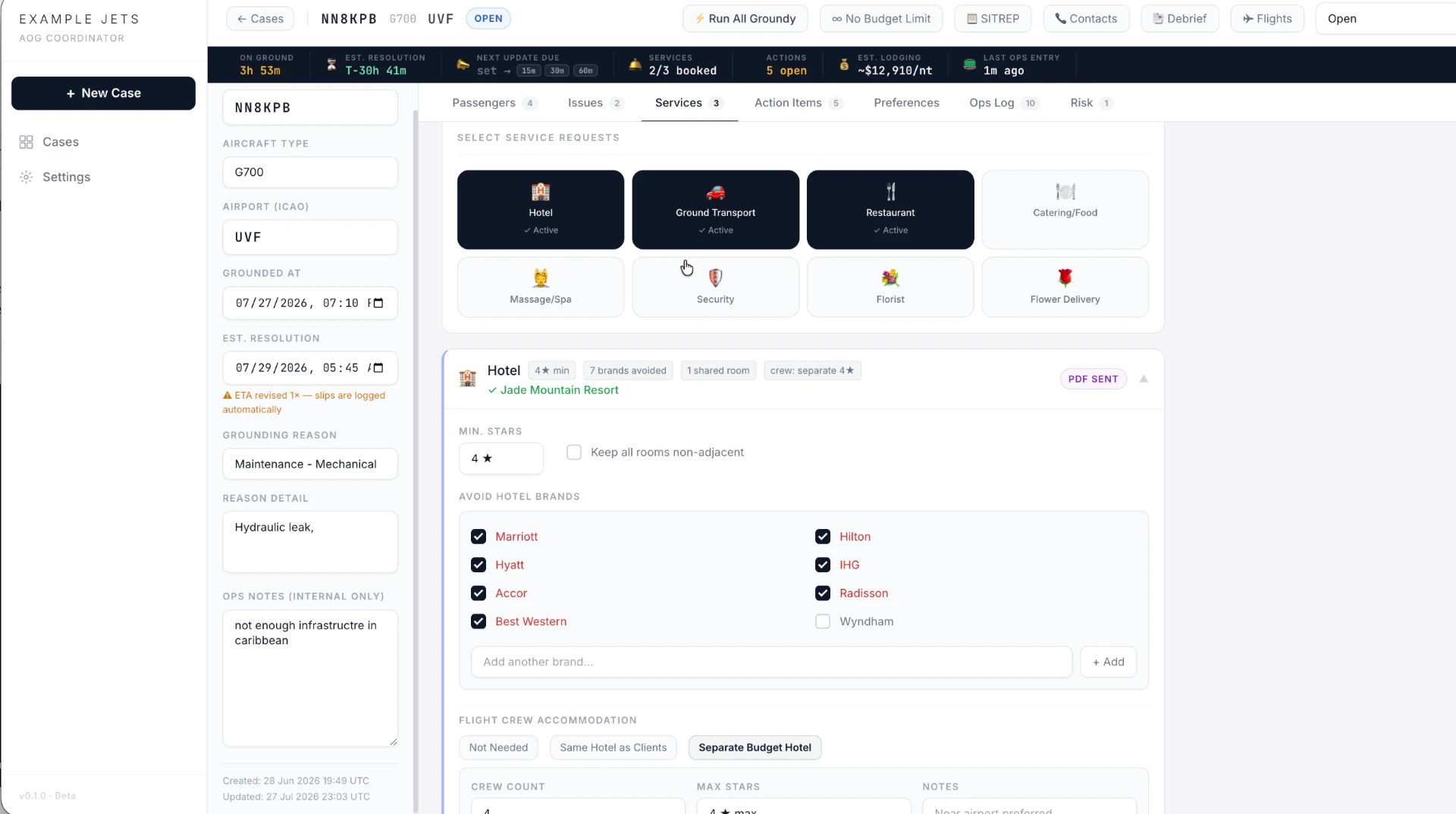The image size is (1456, 814).
Task: Select Same Hotel as Clients option
Action: click(x=613, y=747)
